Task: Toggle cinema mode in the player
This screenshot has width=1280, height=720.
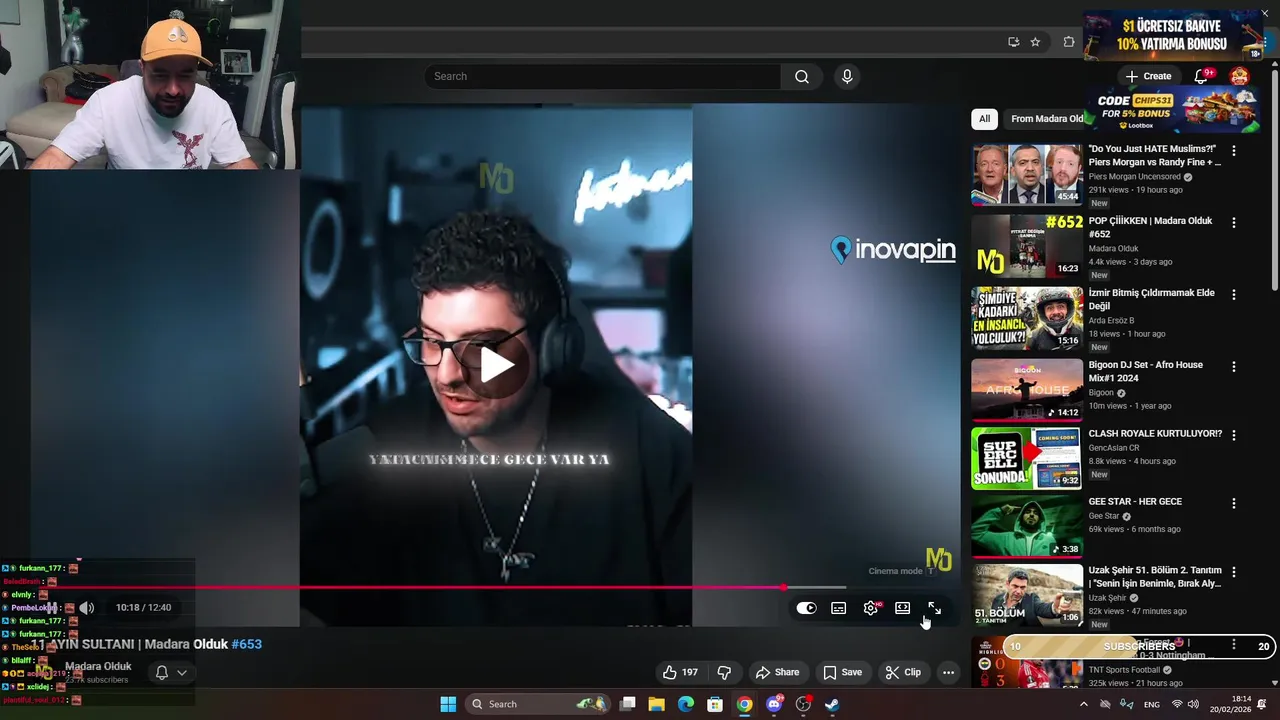Action: click(902, 608)
